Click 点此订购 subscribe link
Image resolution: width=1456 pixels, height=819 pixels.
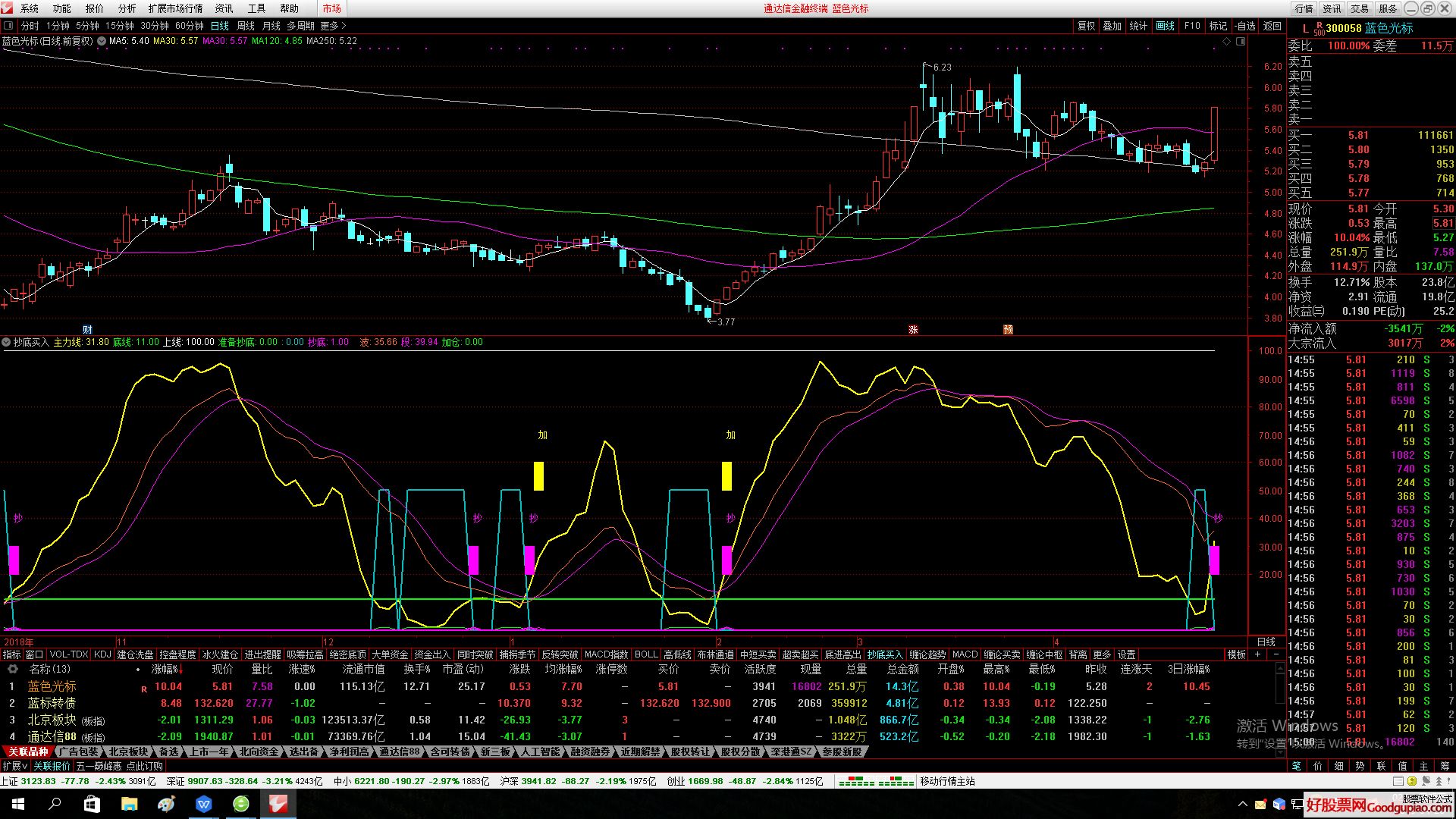(144, 767)
